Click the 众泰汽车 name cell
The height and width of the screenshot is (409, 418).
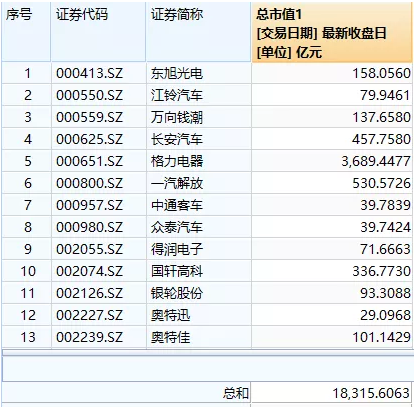point(199,227)
